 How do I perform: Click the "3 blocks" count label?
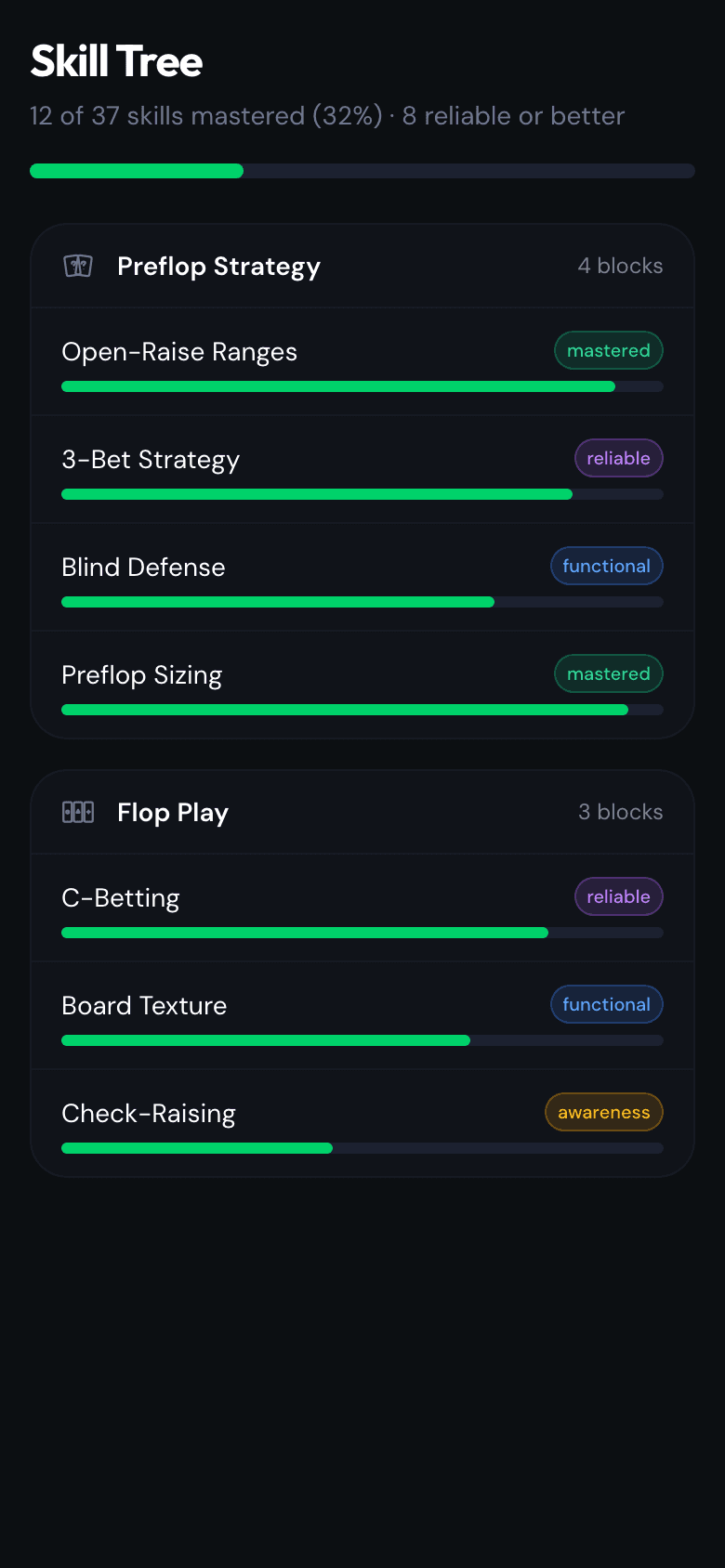coord(620,813)
